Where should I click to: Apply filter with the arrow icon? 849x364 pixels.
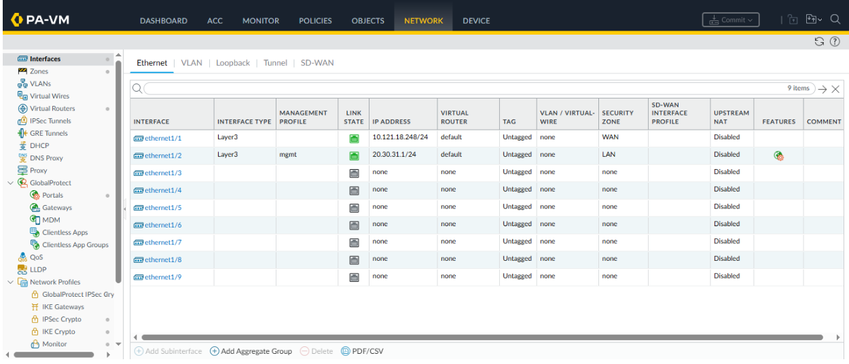tap(822, 89)
